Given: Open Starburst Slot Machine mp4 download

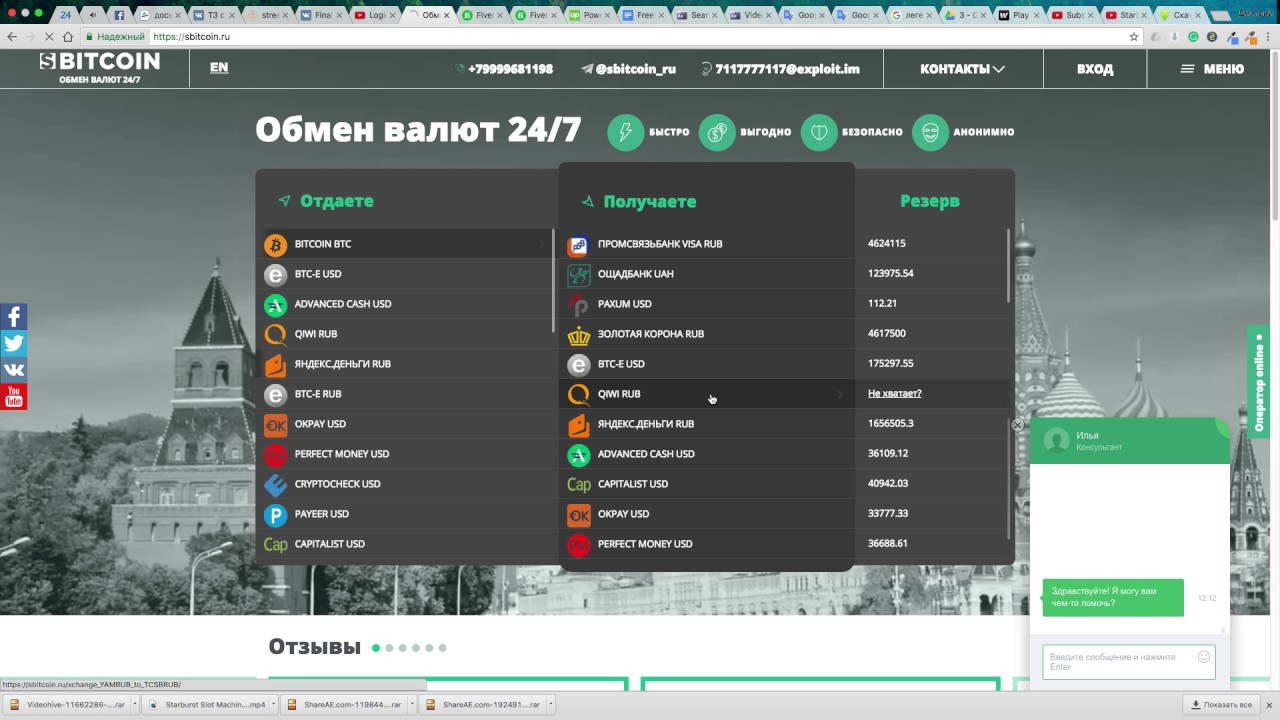Looking at the screenshot, I should tap(208, 705).
